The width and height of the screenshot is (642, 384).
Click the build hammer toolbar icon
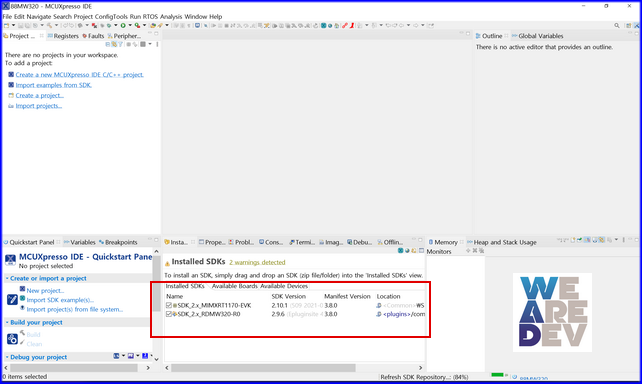point(50,25)
